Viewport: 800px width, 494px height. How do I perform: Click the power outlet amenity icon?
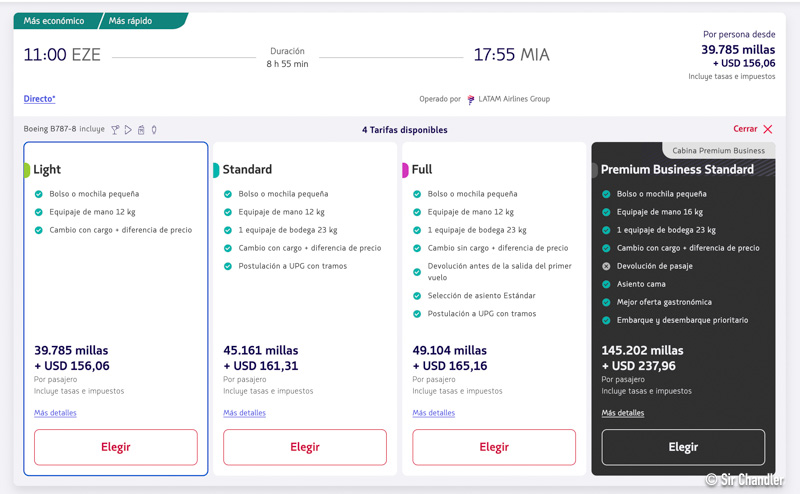point(154,130)
